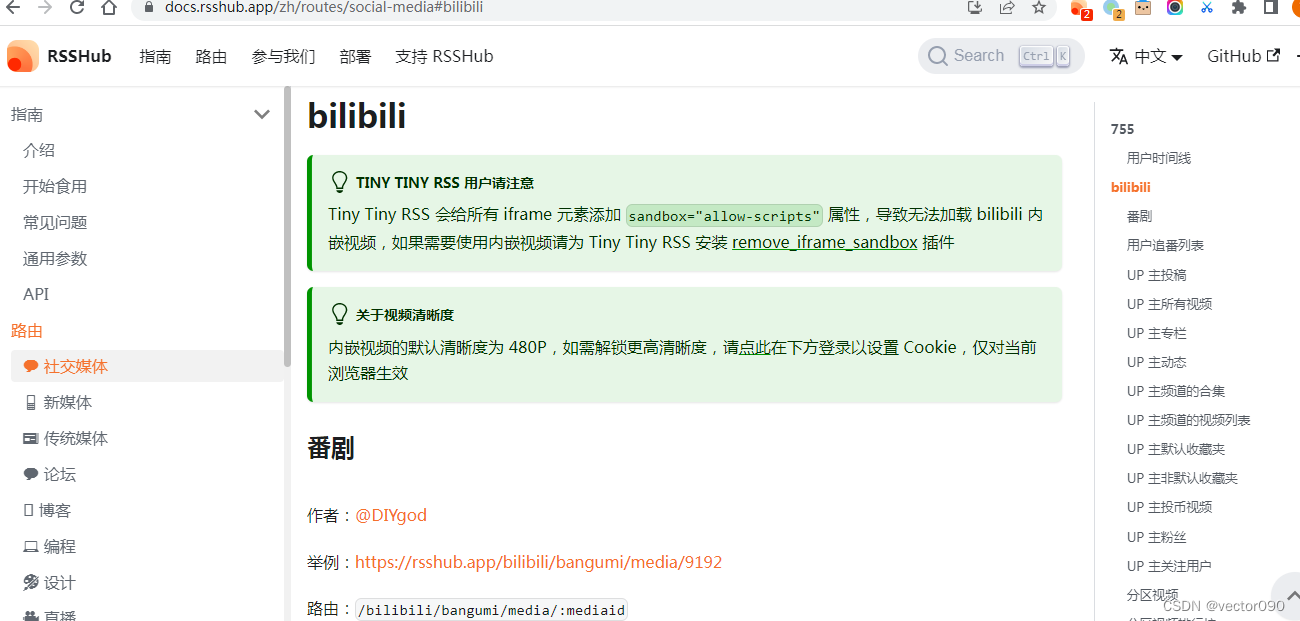This screenshot has width=1300, height=621.
Task: Jump to UP 主粉丝 in contents
Action: tap(1157, 537)
